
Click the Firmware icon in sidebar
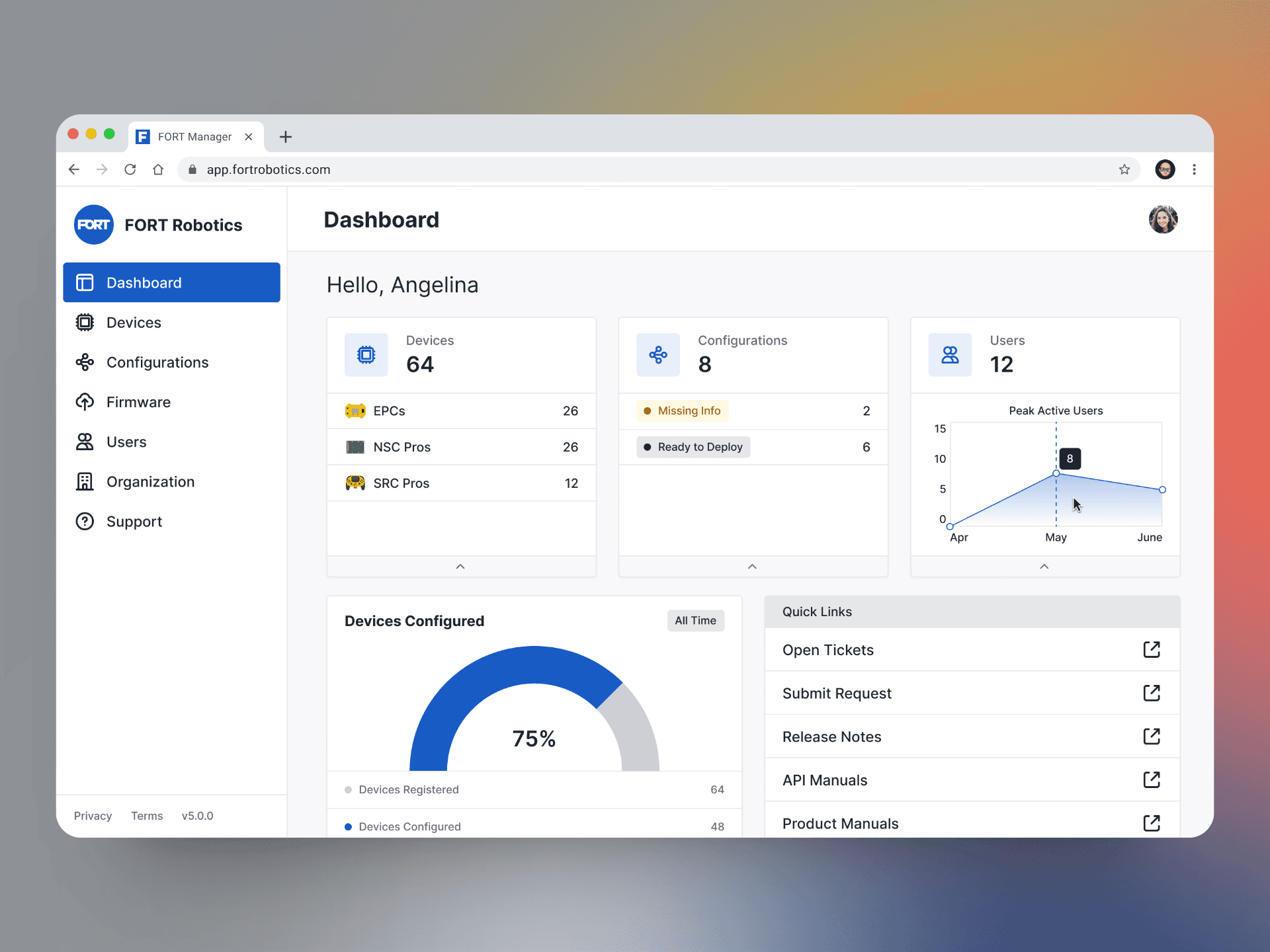(85, 401)
